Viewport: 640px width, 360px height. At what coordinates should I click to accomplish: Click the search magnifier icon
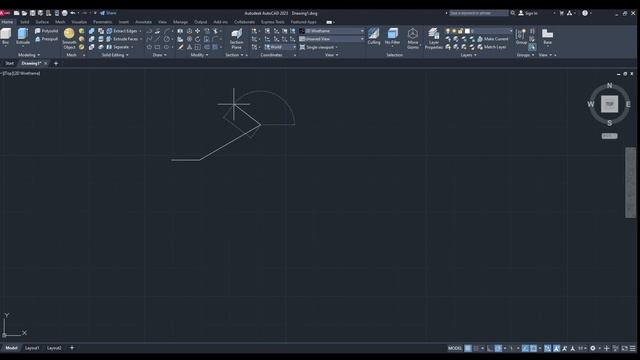[x=513, y=13]
